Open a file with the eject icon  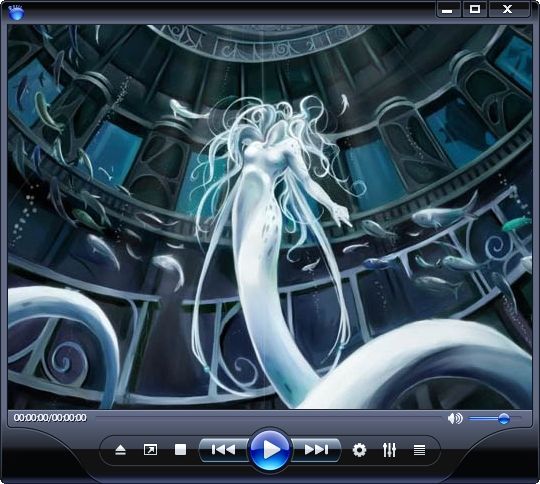click(121, 450)
